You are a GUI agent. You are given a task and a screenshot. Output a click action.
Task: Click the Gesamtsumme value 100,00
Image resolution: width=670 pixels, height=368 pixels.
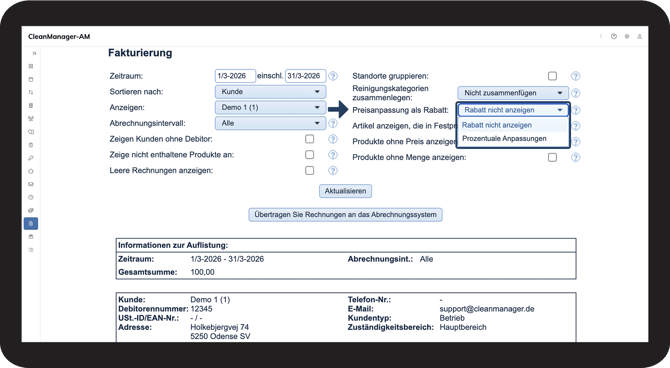pos(203,272)
